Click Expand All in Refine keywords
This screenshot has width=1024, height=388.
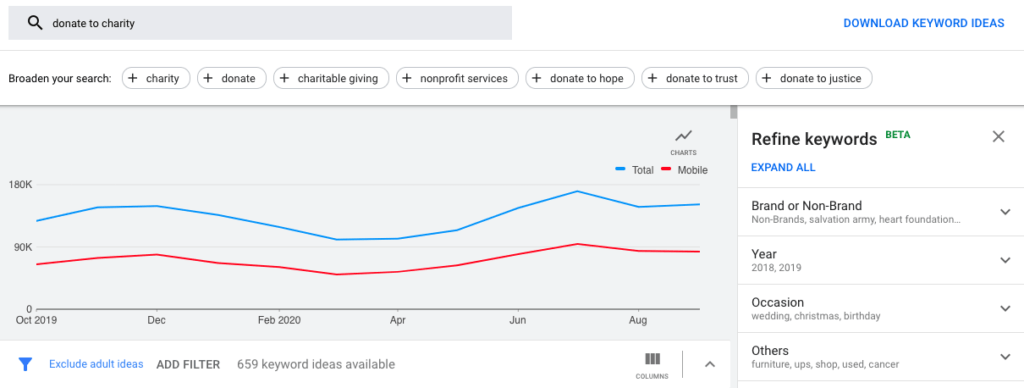(783, 167)
